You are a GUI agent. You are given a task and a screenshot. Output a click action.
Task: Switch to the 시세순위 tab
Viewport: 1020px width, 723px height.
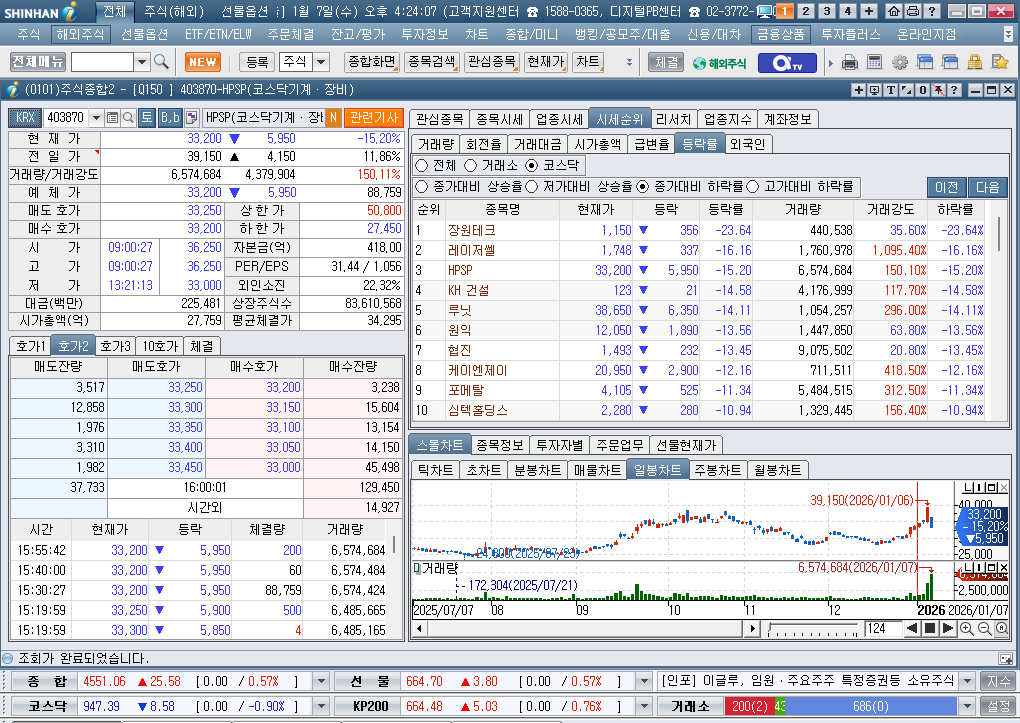(x=619, y=119)
